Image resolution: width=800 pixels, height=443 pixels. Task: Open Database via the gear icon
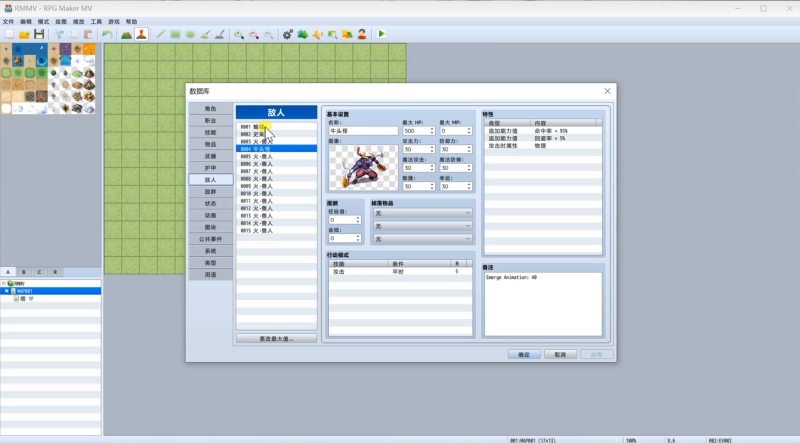pyautogui.click(x=288, y=34)
